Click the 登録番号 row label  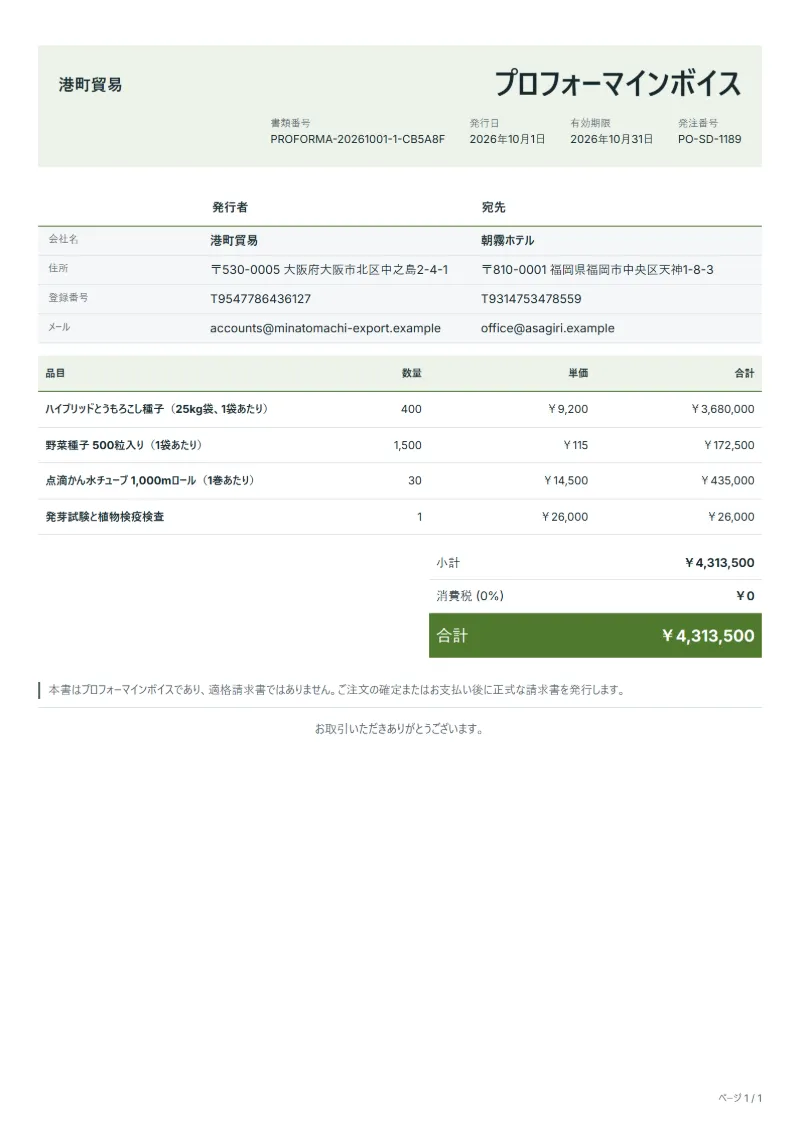point(69,297)
